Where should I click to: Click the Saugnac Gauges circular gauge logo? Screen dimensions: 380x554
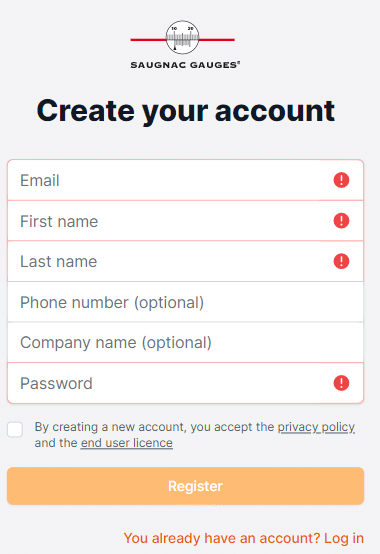(x=183, y=37)
